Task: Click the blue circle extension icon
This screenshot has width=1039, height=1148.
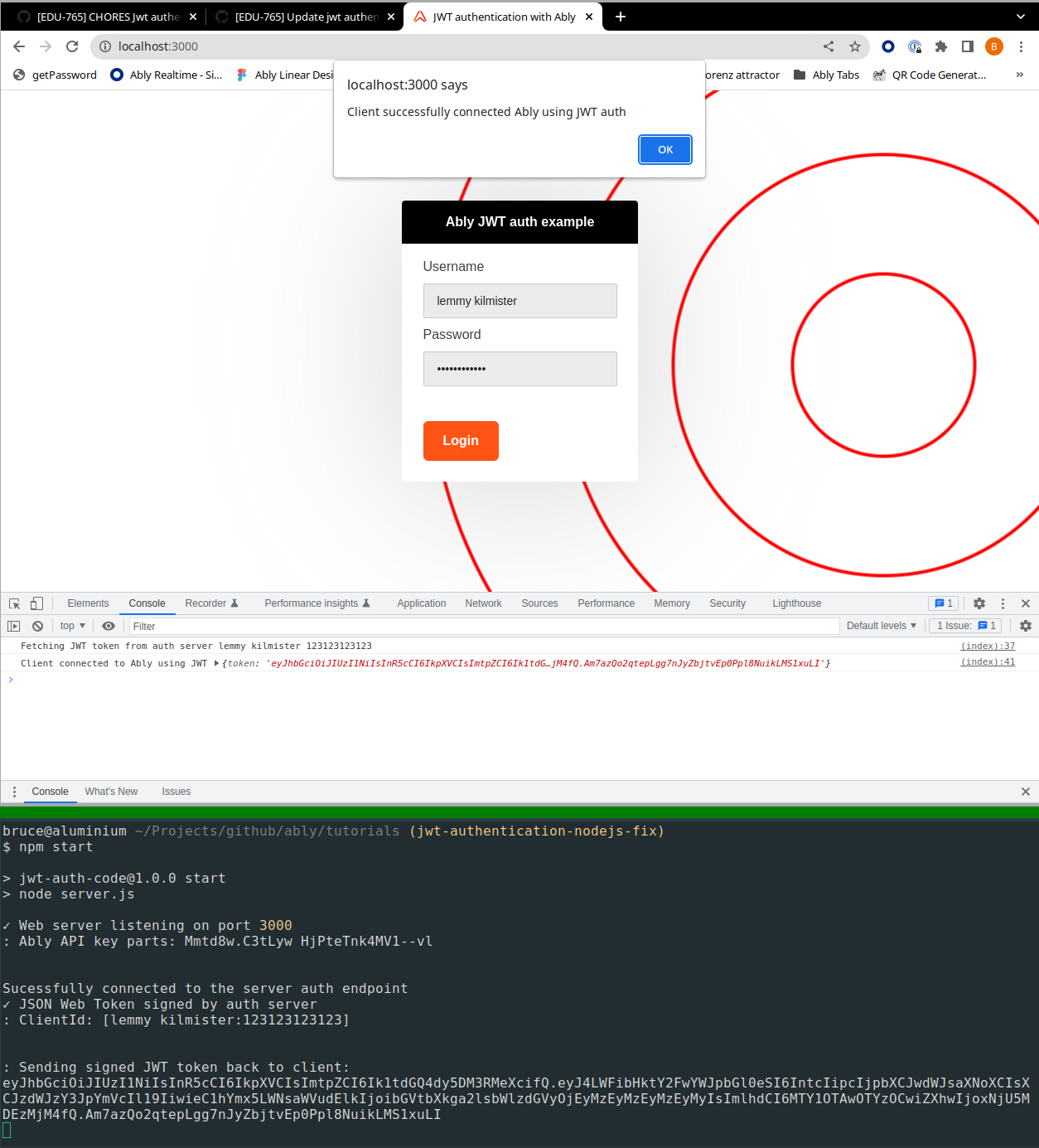Action: point(888,46)
